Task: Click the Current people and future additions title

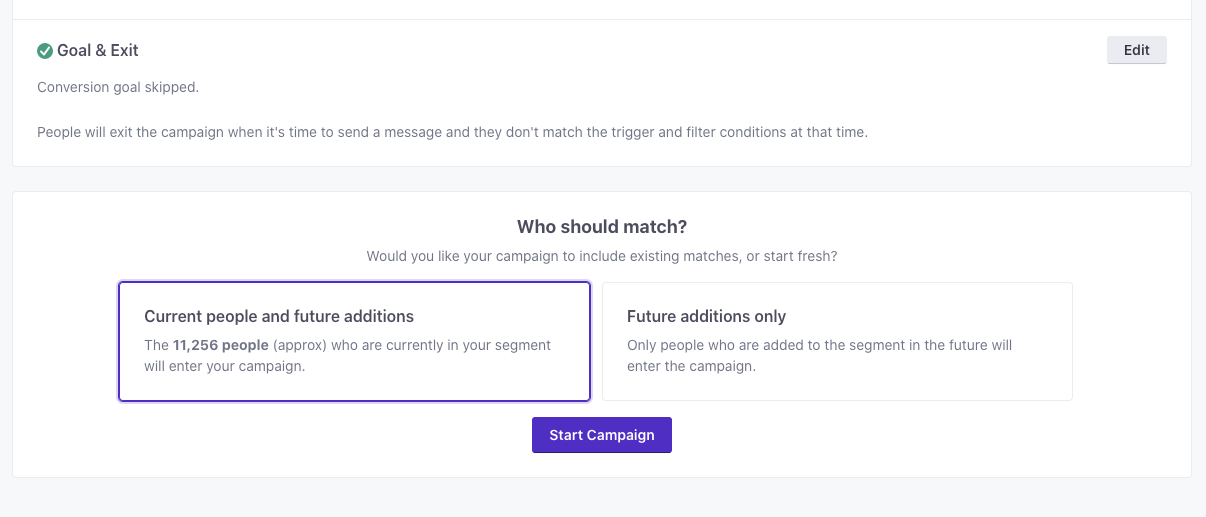Action: (279, 316)
